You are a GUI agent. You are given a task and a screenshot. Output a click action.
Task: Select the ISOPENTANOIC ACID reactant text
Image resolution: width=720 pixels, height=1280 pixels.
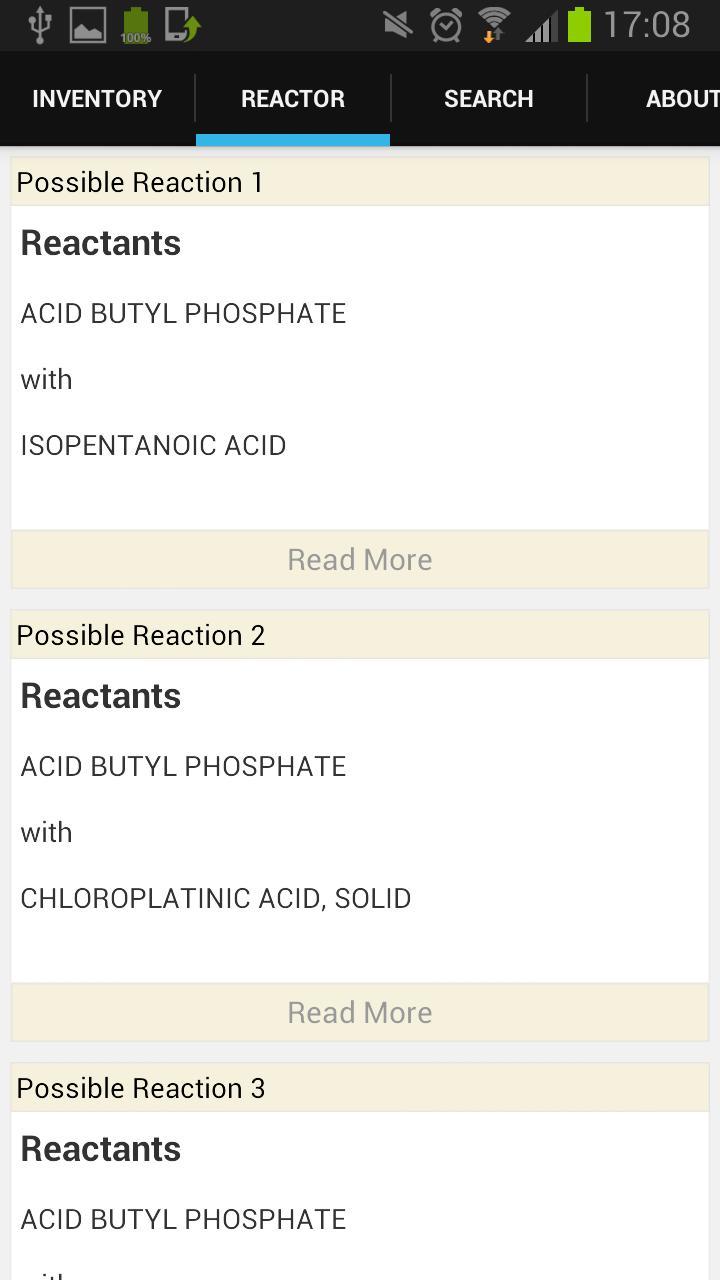pos(153,445)
